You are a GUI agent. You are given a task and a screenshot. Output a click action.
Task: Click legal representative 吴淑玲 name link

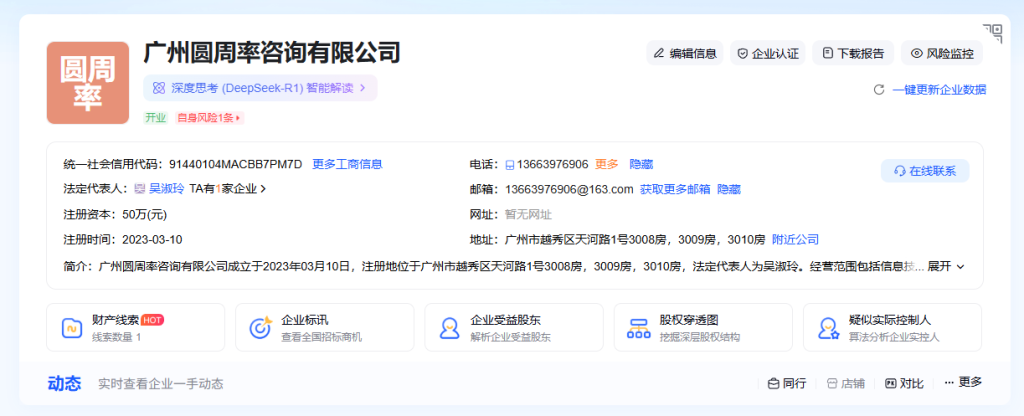(167, 188)
